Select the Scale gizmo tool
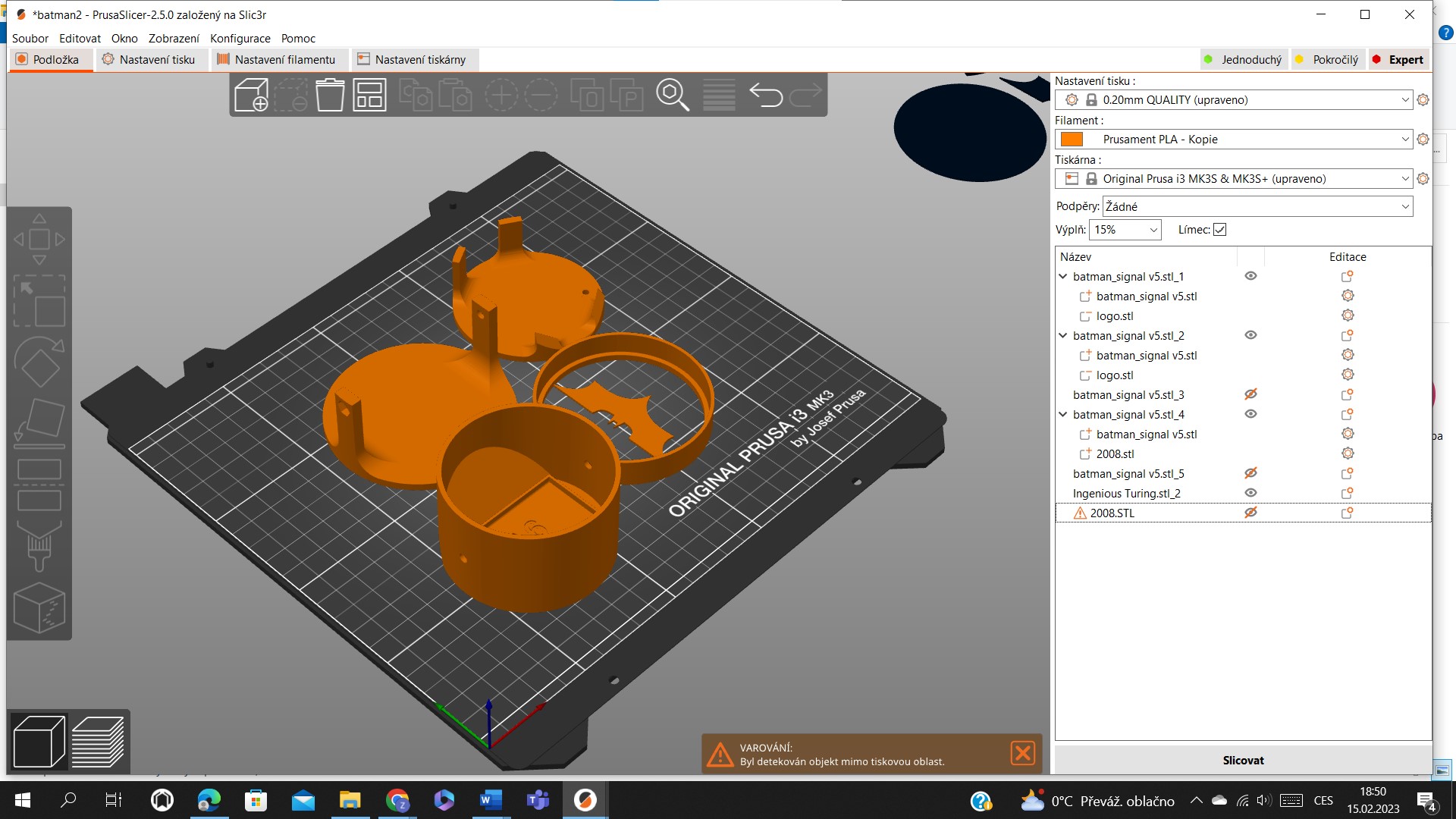The height and width of the screenshot is (819, 1456). pyautogui.click(x=39, y=301)
